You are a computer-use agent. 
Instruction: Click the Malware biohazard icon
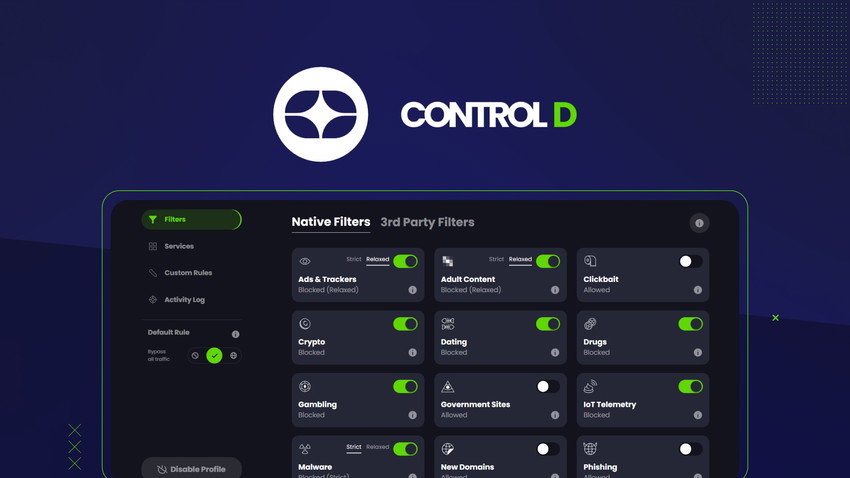[x=305, y=449]
